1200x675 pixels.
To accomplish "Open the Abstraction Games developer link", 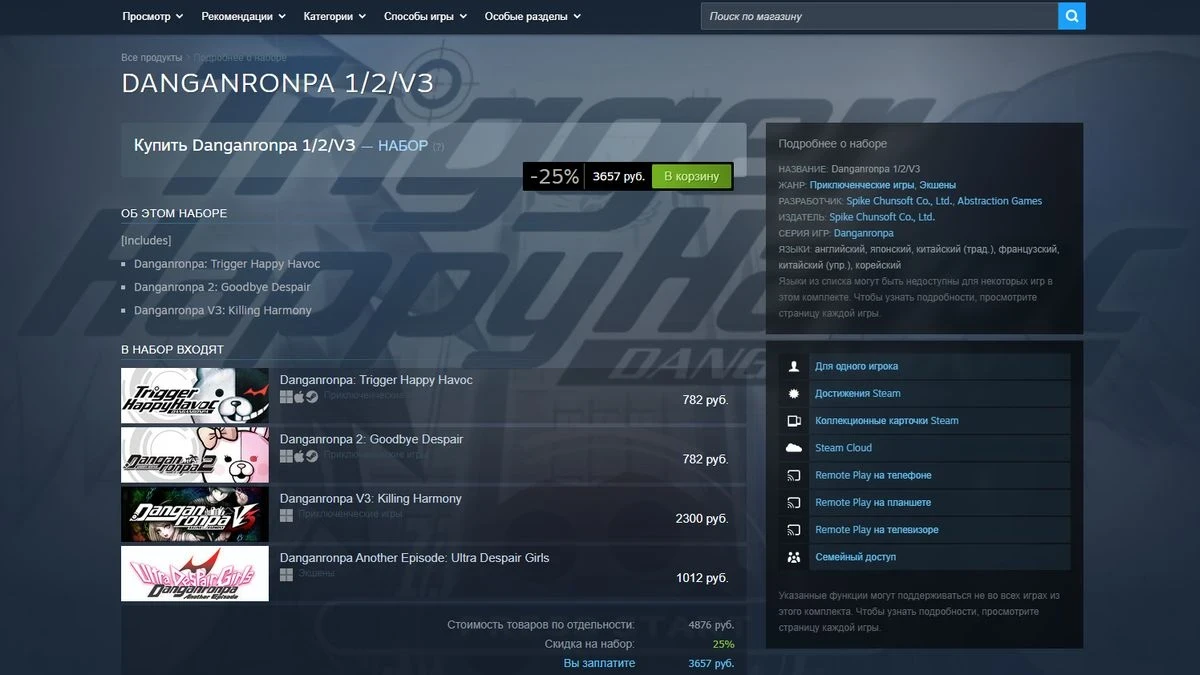I will [1000, 201].
